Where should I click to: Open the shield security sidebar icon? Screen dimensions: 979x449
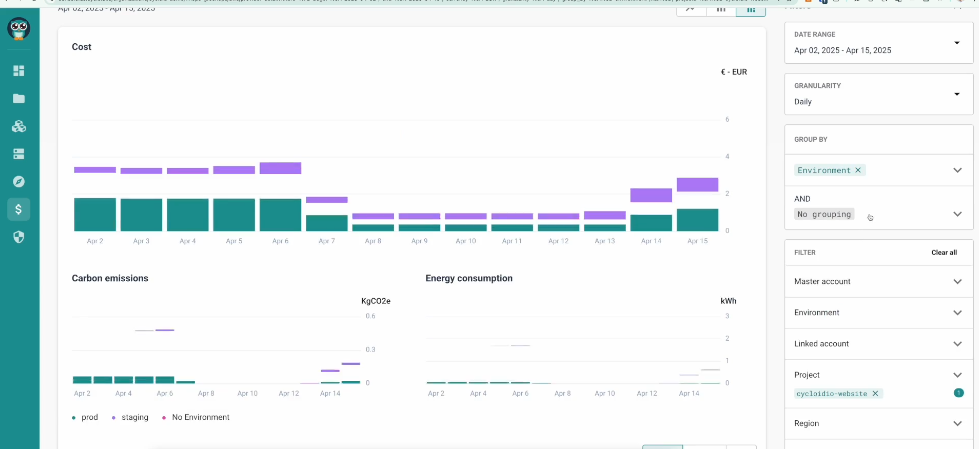point(19,237)
